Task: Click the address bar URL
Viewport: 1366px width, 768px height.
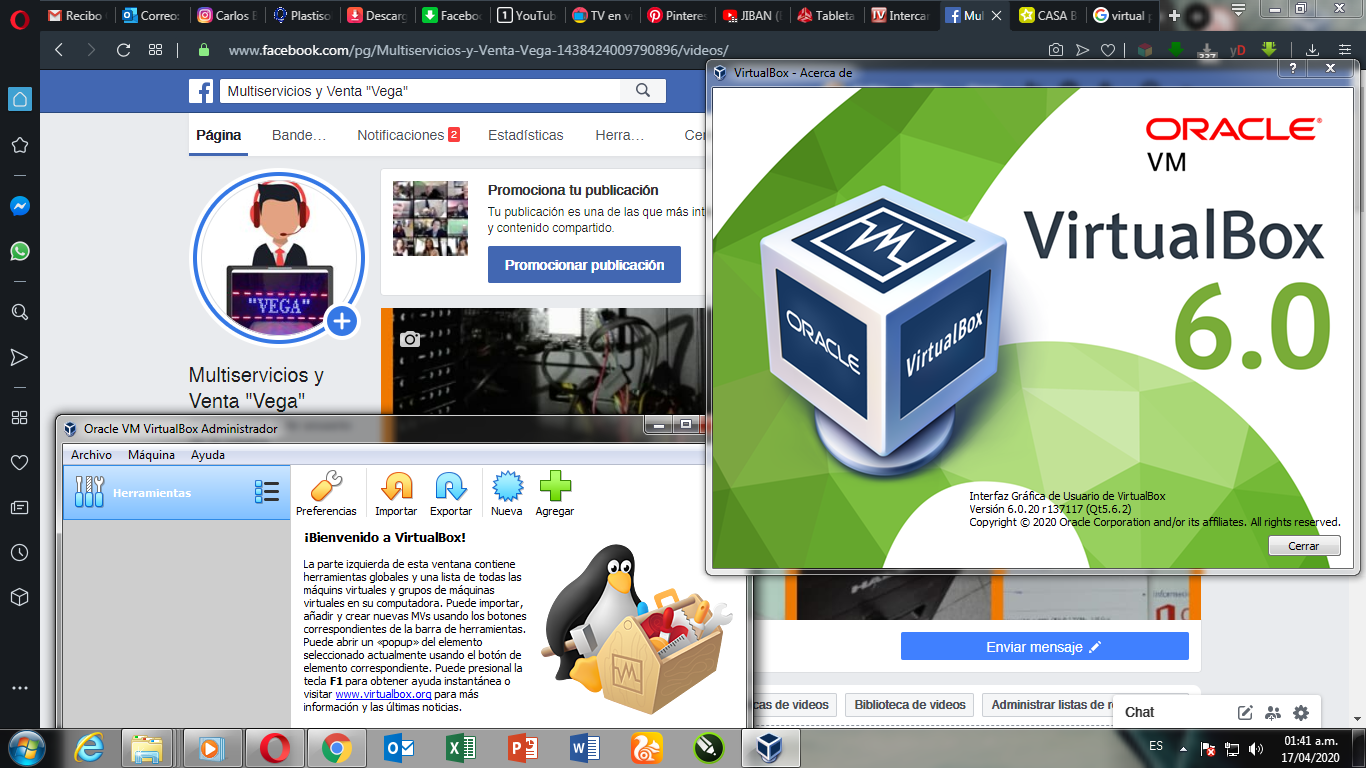Action: tap(478, 50)
